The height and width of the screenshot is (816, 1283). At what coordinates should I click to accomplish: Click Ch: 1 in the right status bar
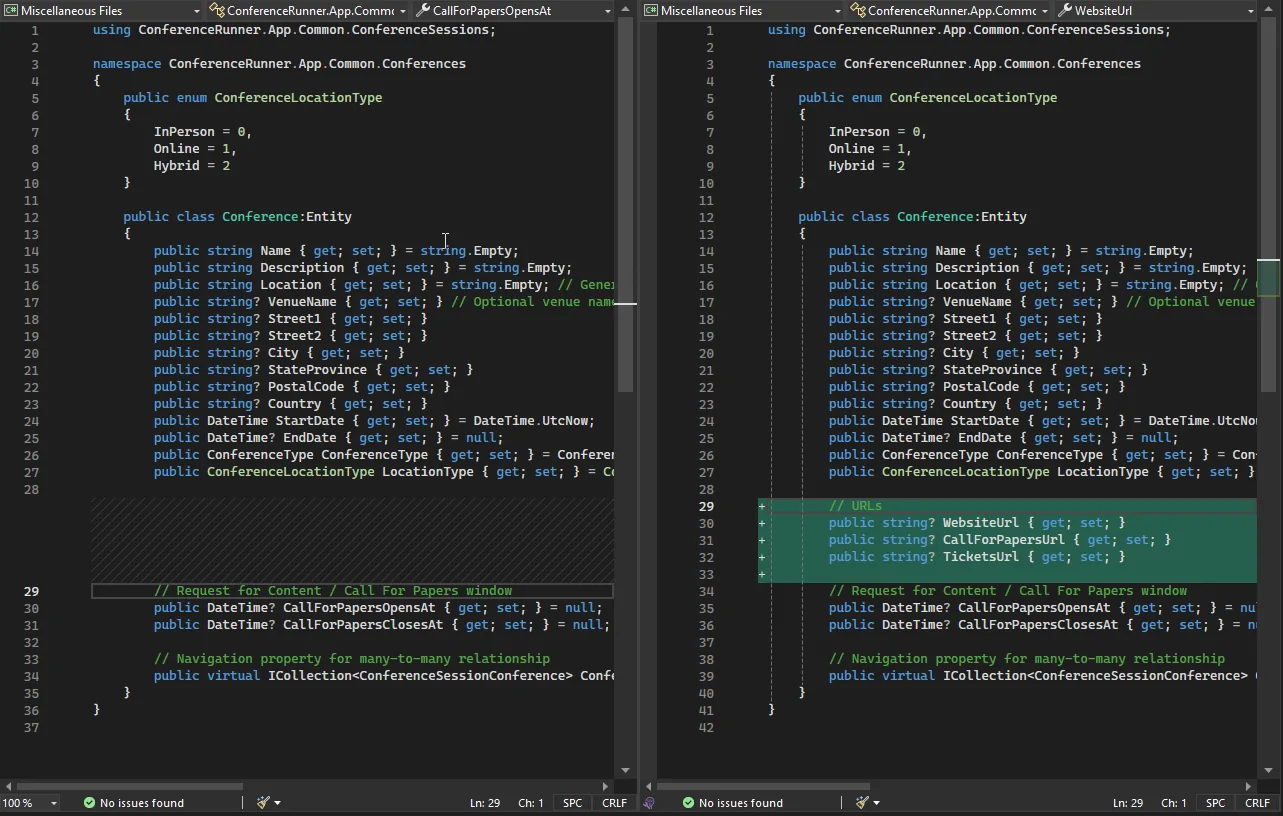1173,802
